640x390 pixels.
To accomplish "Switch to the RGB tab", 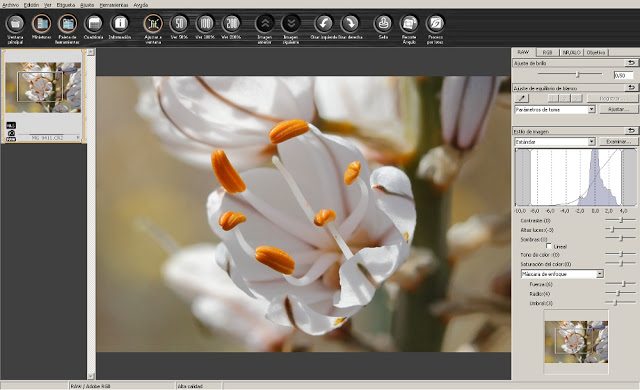I will click(547, 53).
